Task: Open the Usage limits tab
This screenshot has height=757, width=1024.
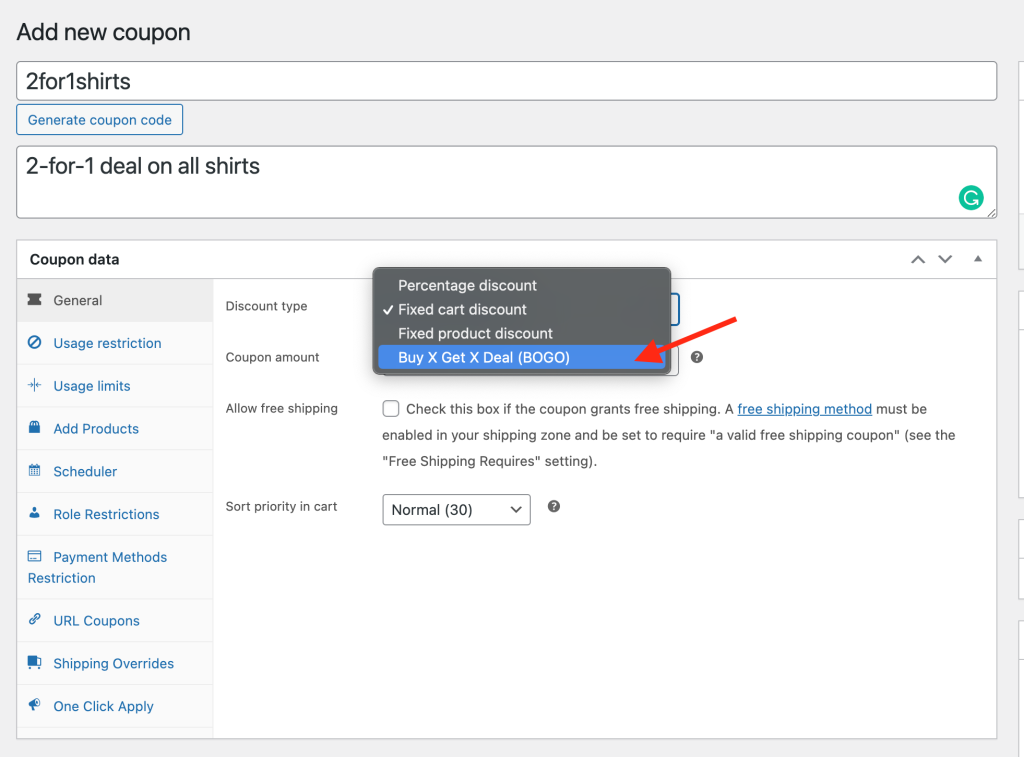Action: pos(115,386)
